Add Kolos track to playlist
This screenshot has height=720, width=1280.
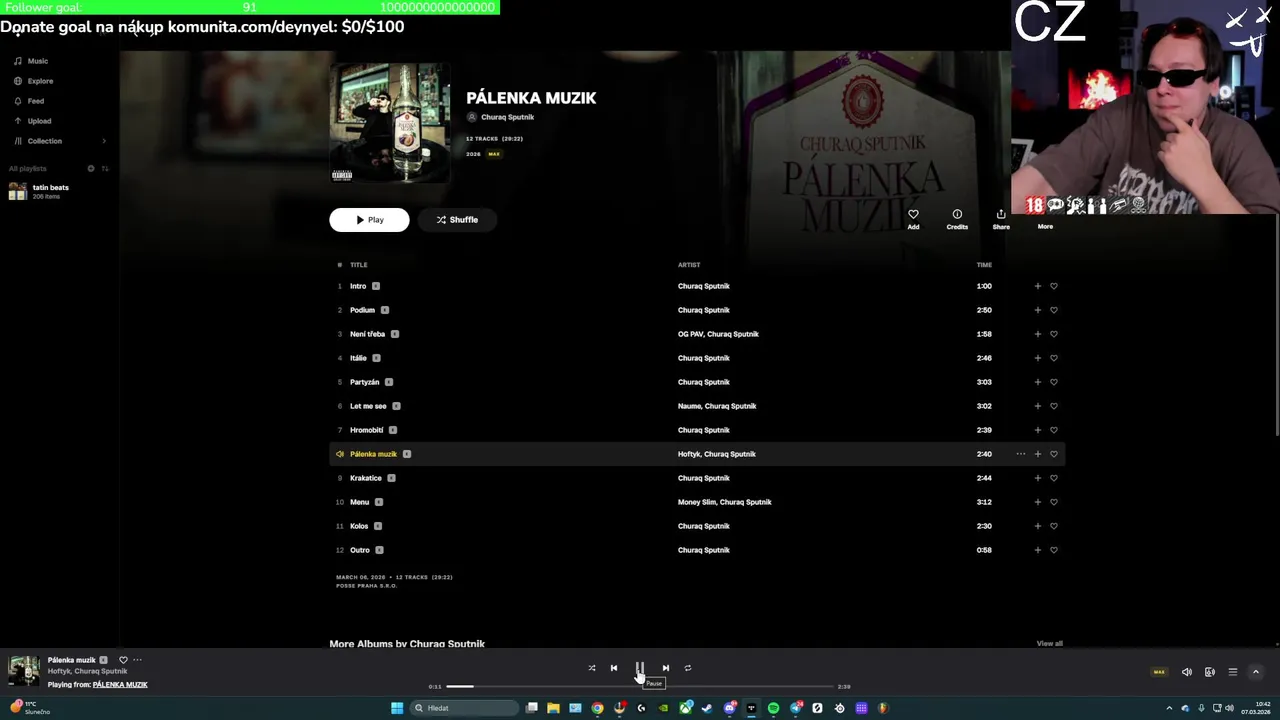point(1037,526)
